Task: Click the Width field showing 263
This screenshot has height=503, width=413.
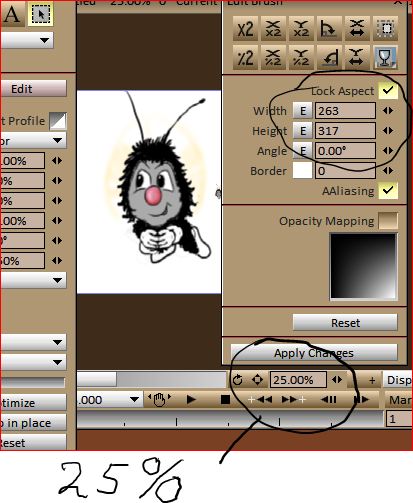Action: click(x=345, y=111)
